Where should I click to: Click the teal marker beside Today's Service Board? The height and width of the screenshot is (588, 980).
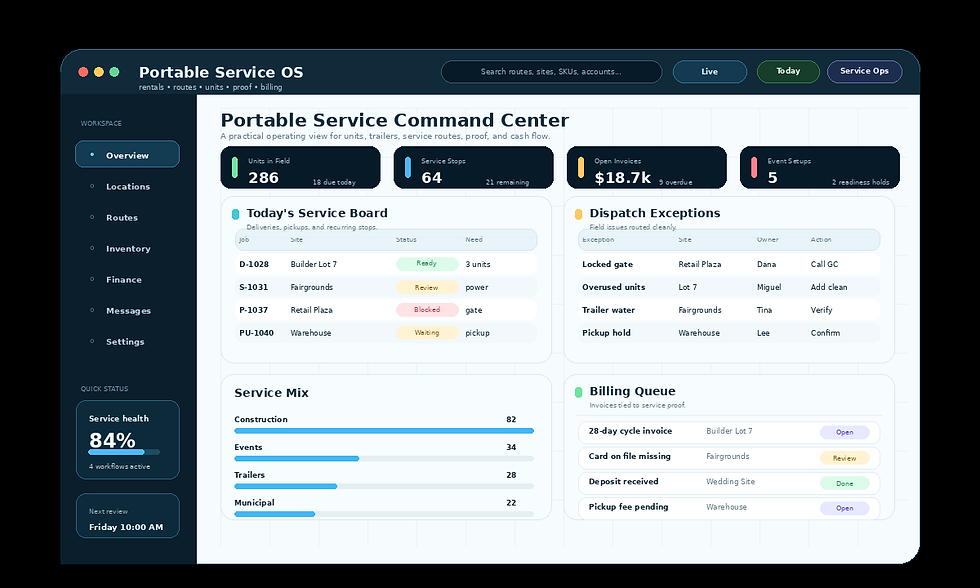(236, 214)
